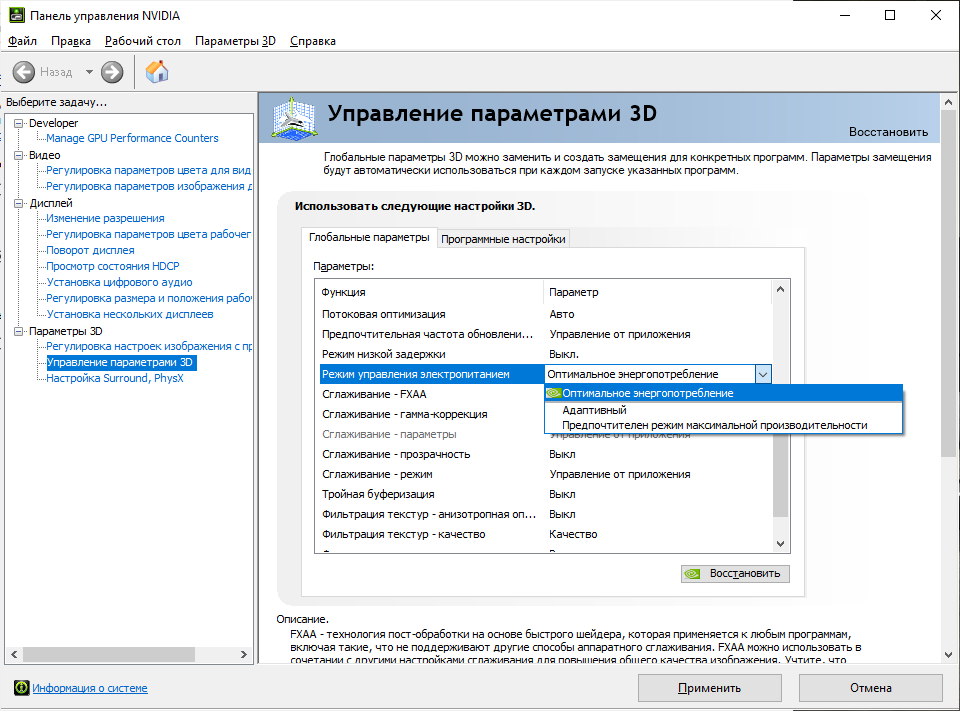Select Сглаживание - режим row
960x711 pixels.
(545, 475)
